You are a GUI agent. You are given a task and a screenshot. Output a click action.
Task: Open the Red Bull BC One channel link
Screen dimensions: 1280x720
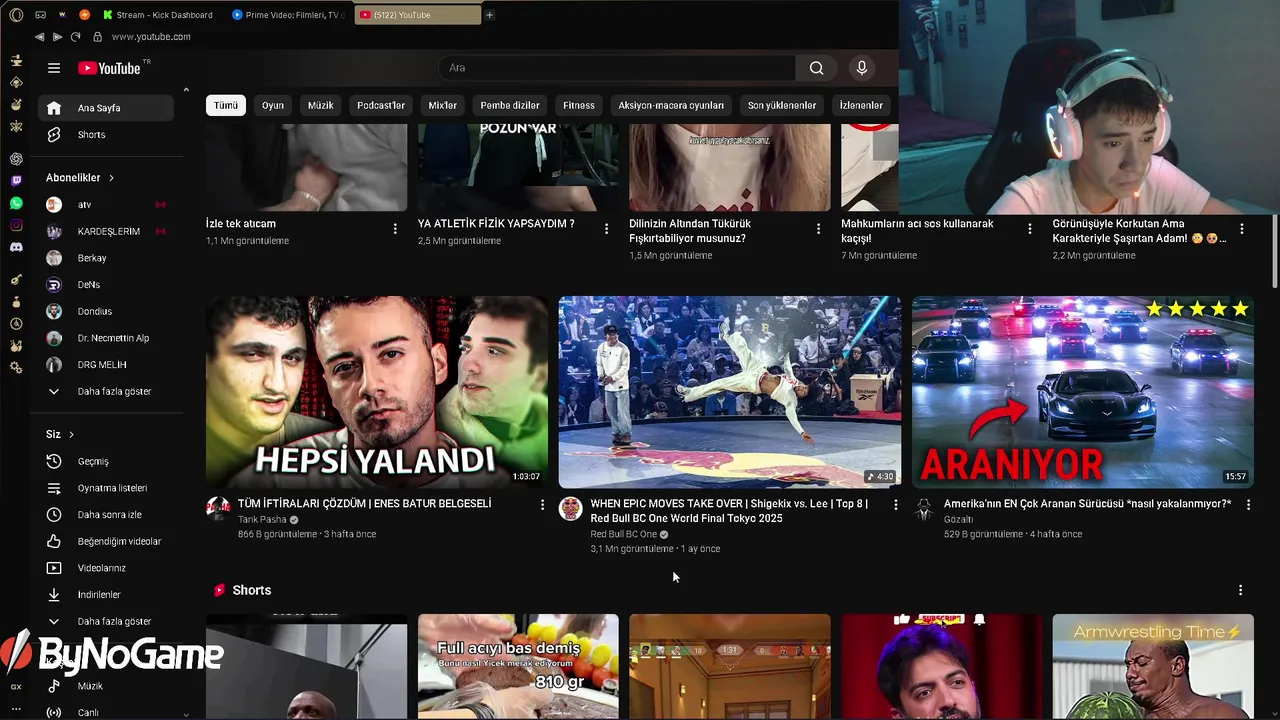point(624,534)
